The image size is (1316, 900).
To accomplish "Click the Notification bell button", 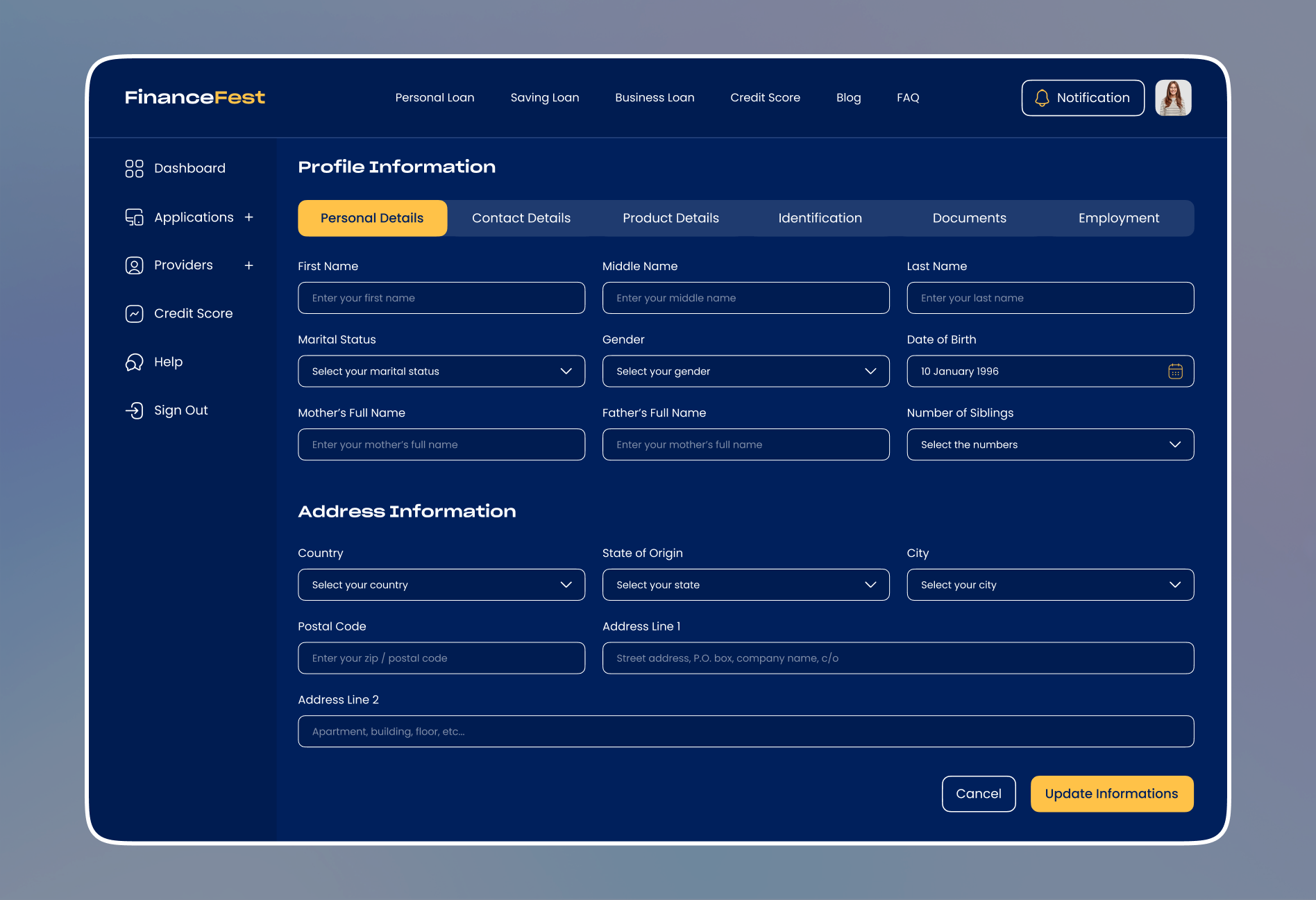I will (1083, 98).
